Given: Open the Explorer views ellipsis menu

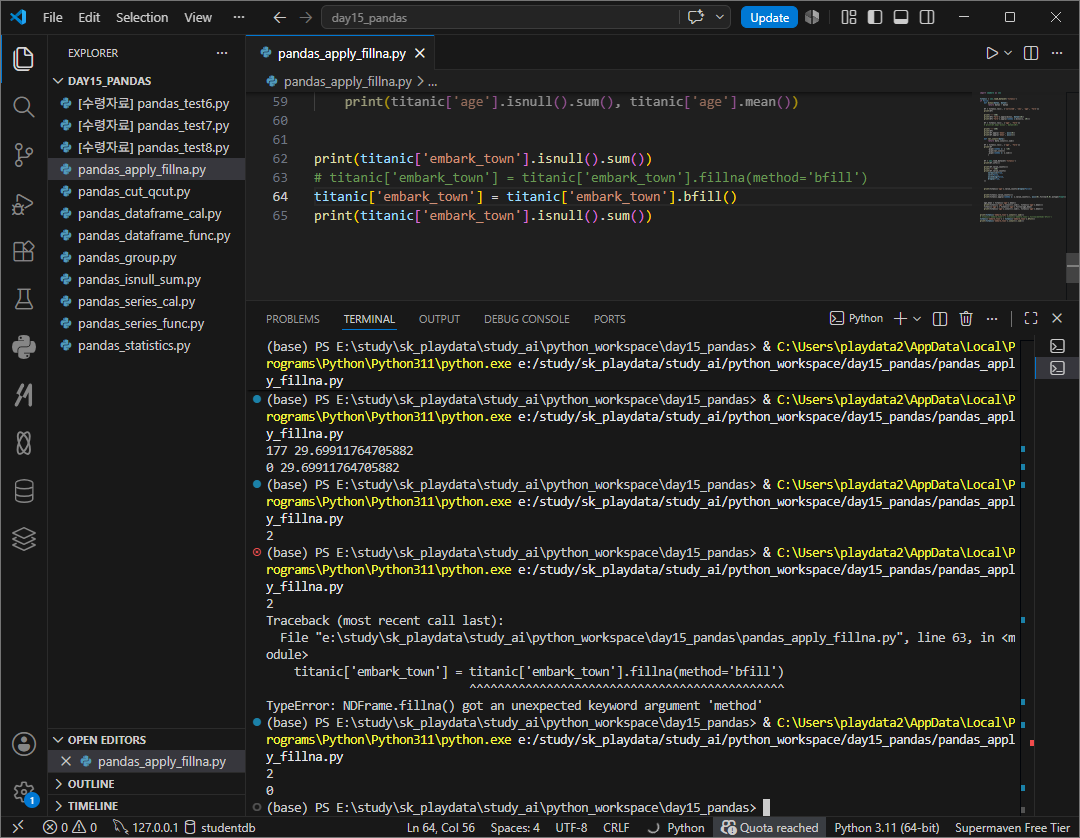Looking at the screenshot, I should tap(222, 53).
